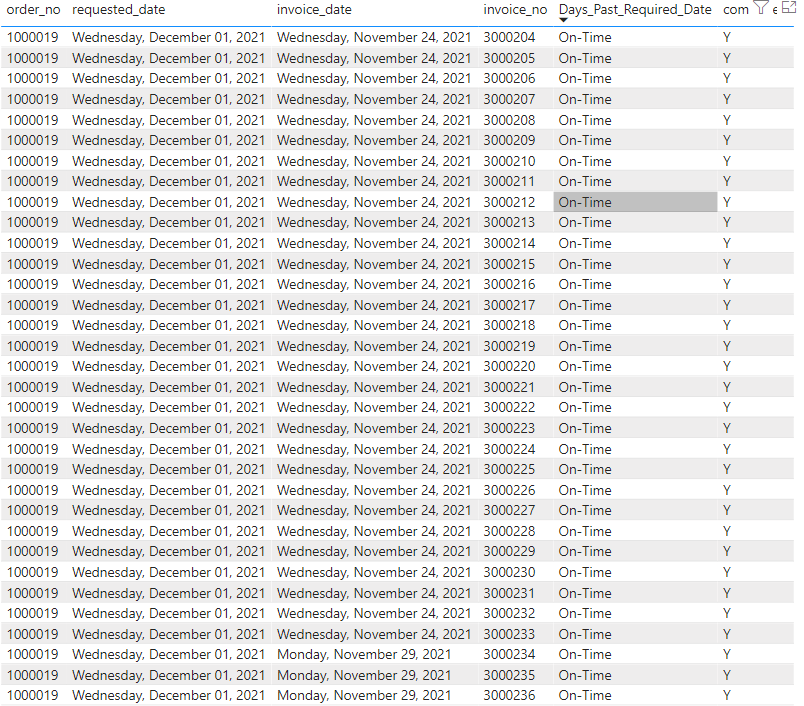Select invoice number 3000225

(509, 470)
